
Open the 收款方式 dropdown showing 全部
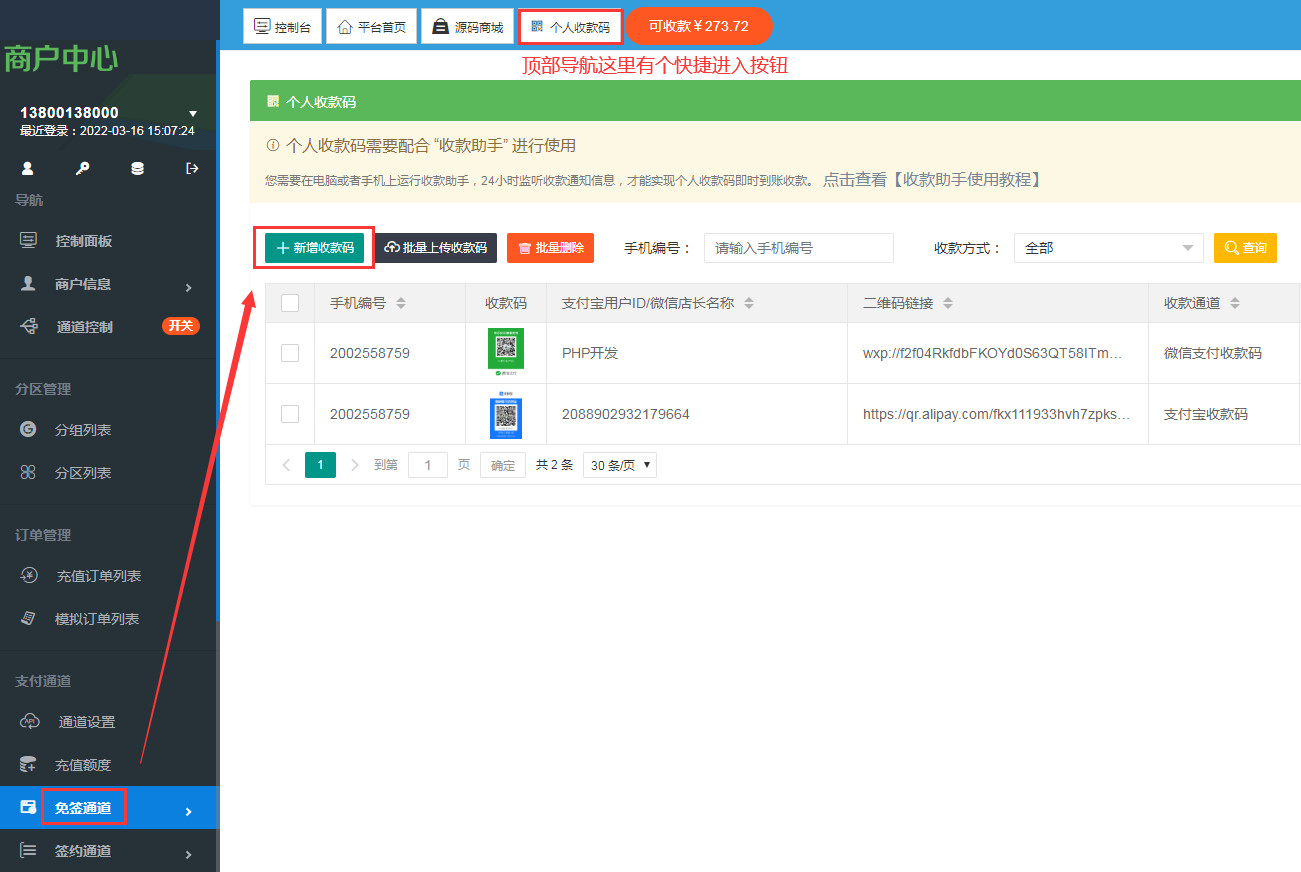(x=1108, y=248)
